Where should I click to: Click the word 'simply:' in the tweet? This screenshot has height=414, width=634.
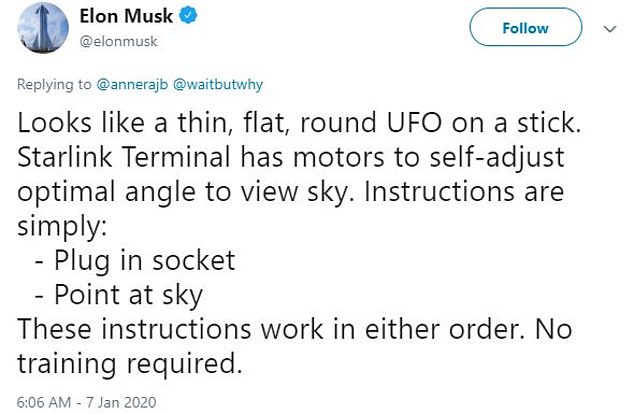coord(62,227)
